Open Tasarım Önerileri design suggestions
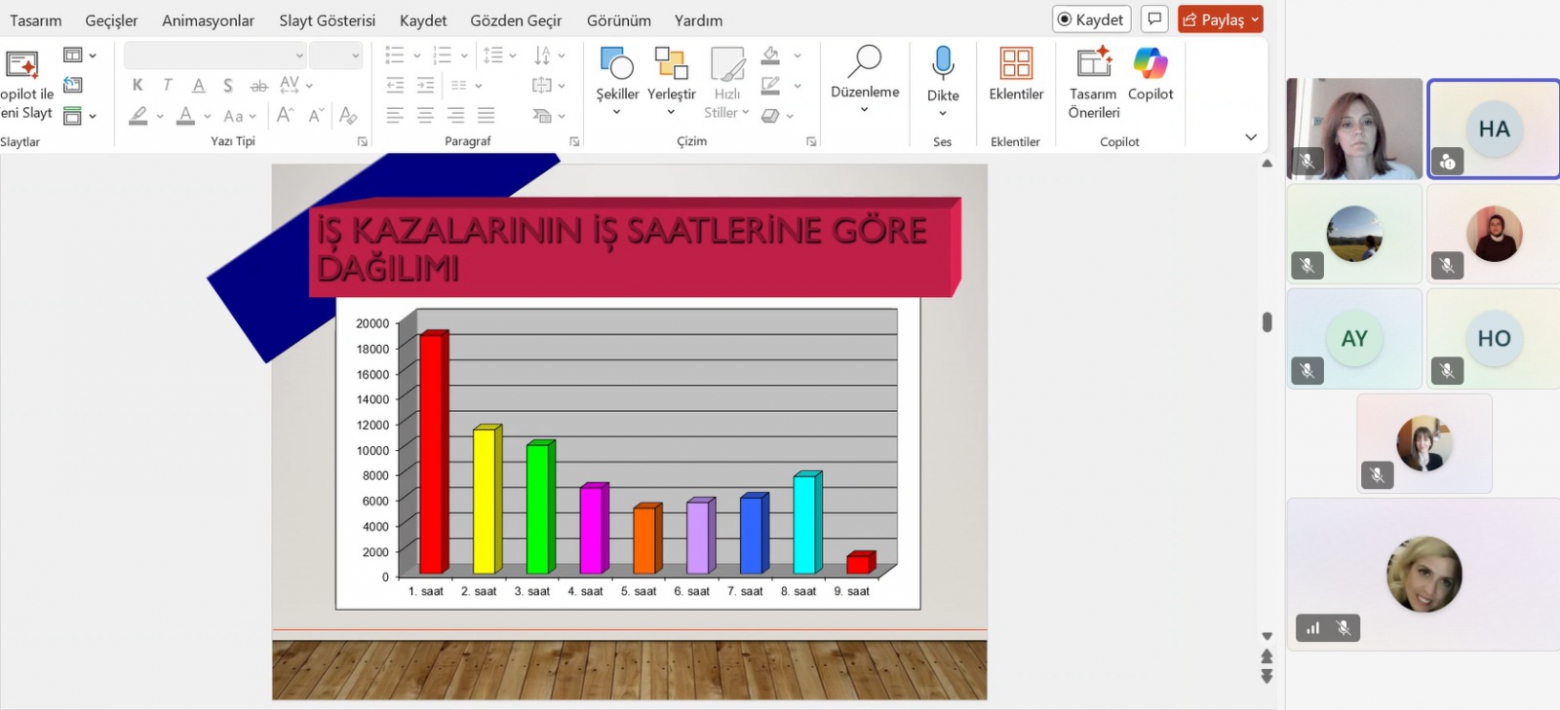 click(x=1093, y=64)
